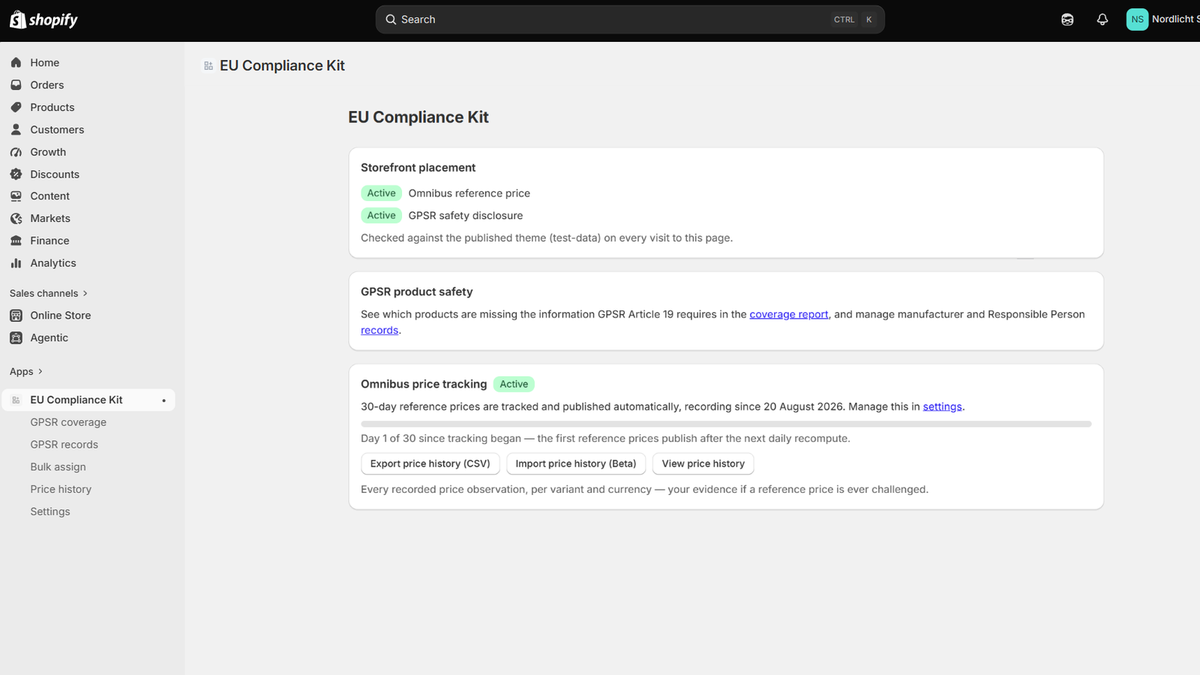This screenshot has width=1200, height=675.
Task: Follow the records link
Action: [x=379, y=330]
